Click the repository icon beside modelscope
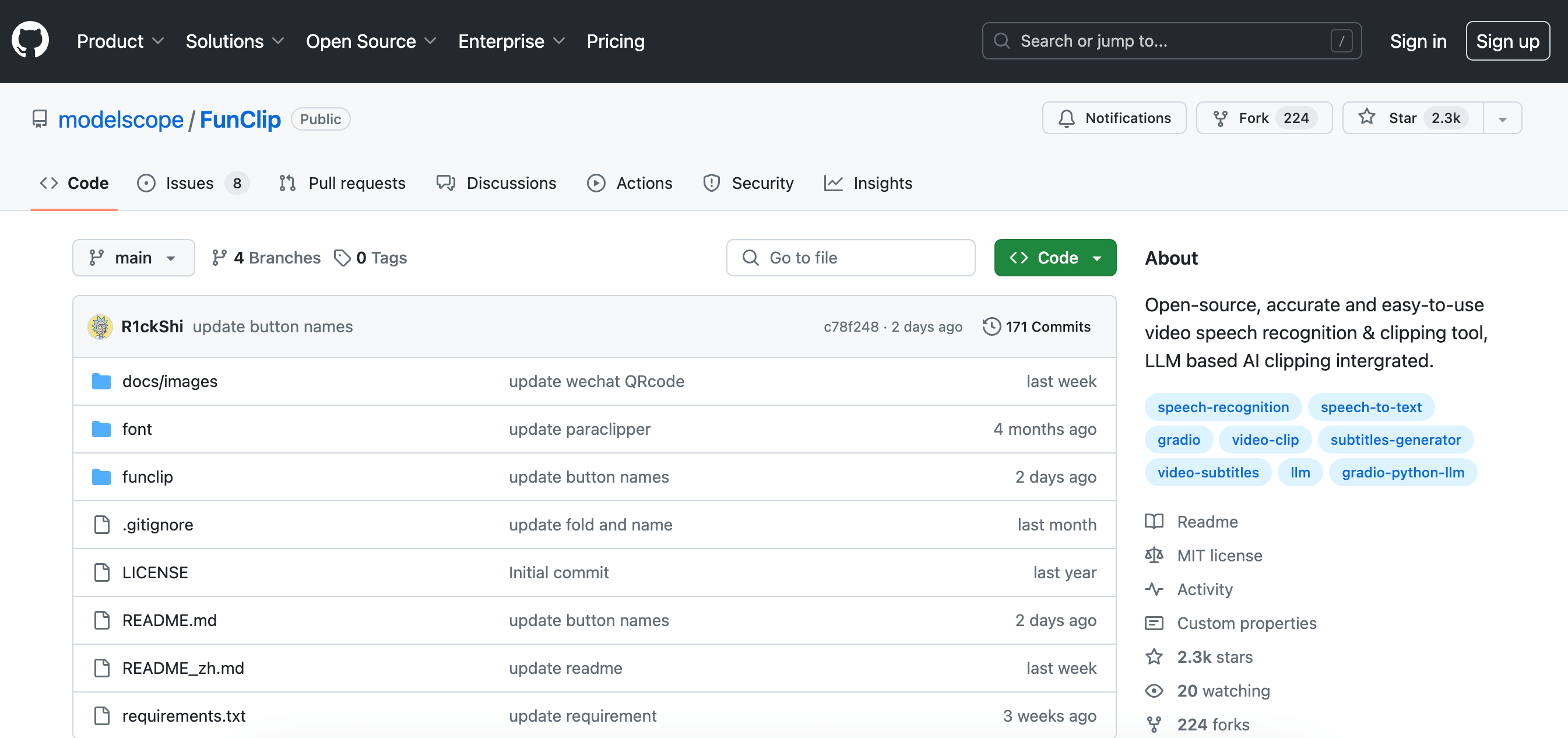Screen dimensions: 1568x738 40,119
